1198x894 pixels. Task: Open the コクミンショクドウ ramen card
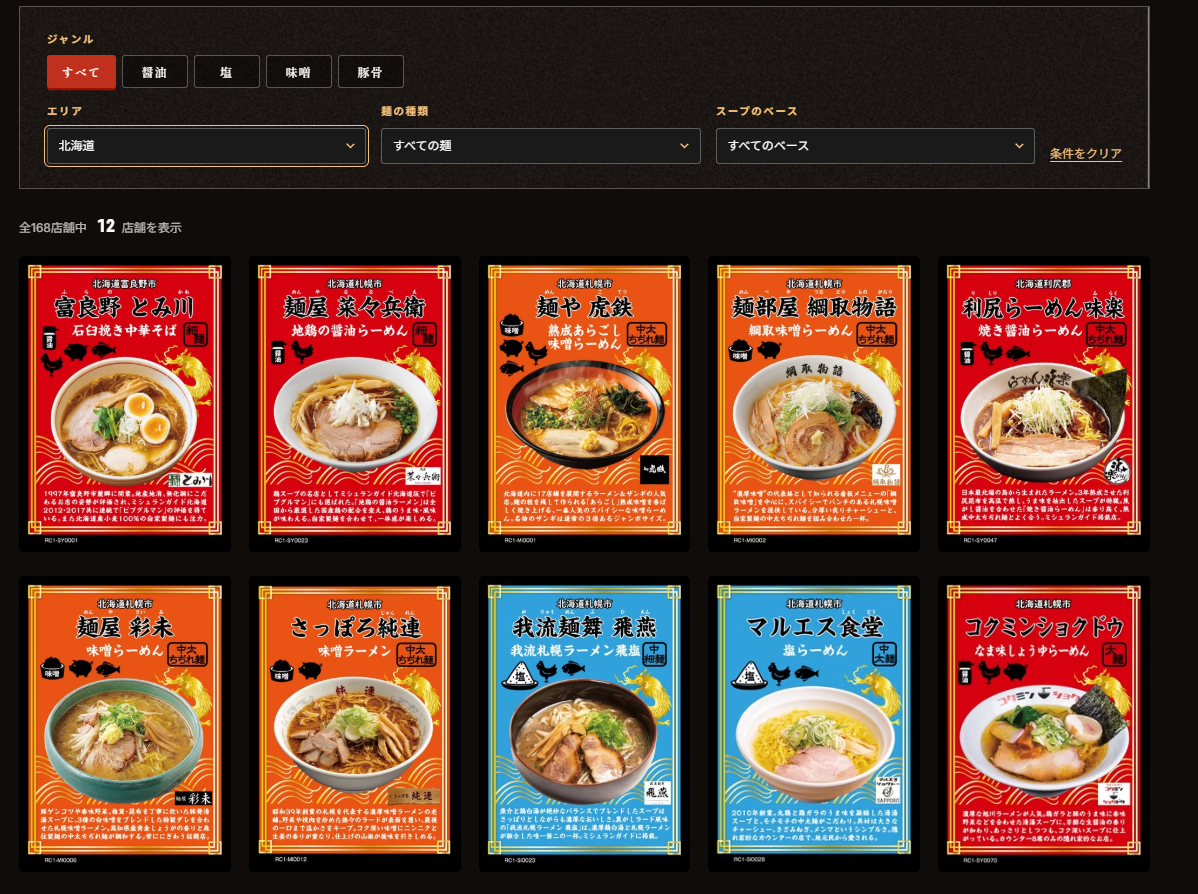pos(1044,724)
